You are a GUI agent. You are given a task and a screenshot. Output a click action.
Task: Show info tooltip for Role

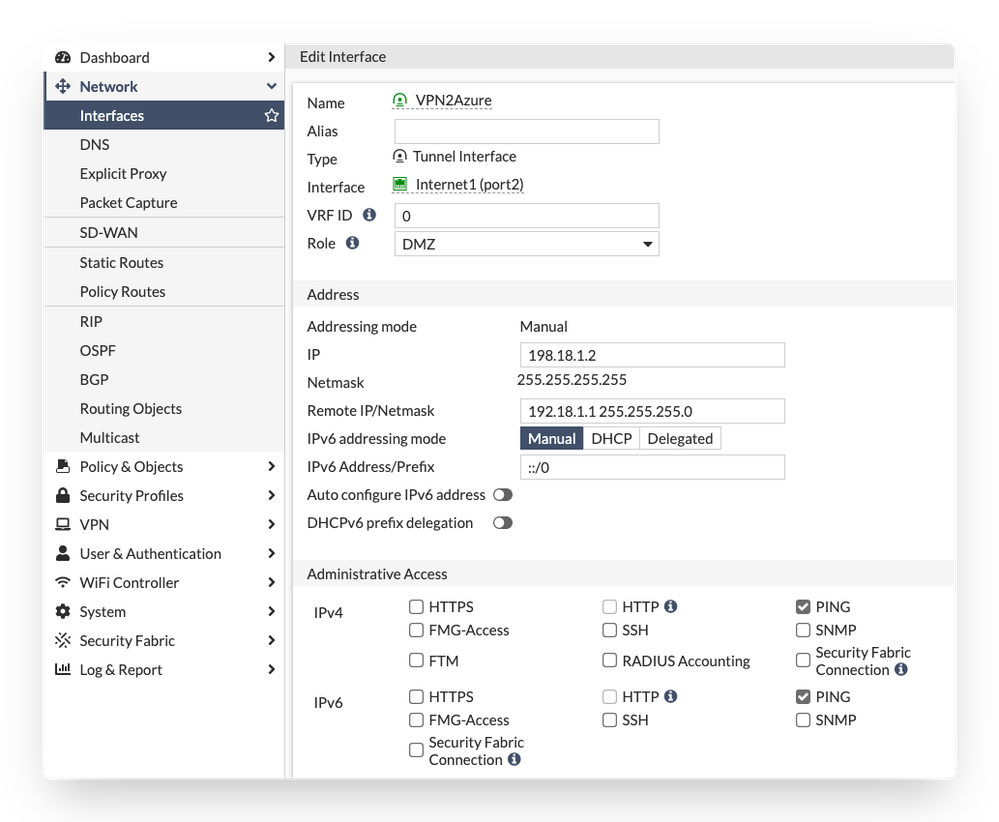(x=352, y=243)
